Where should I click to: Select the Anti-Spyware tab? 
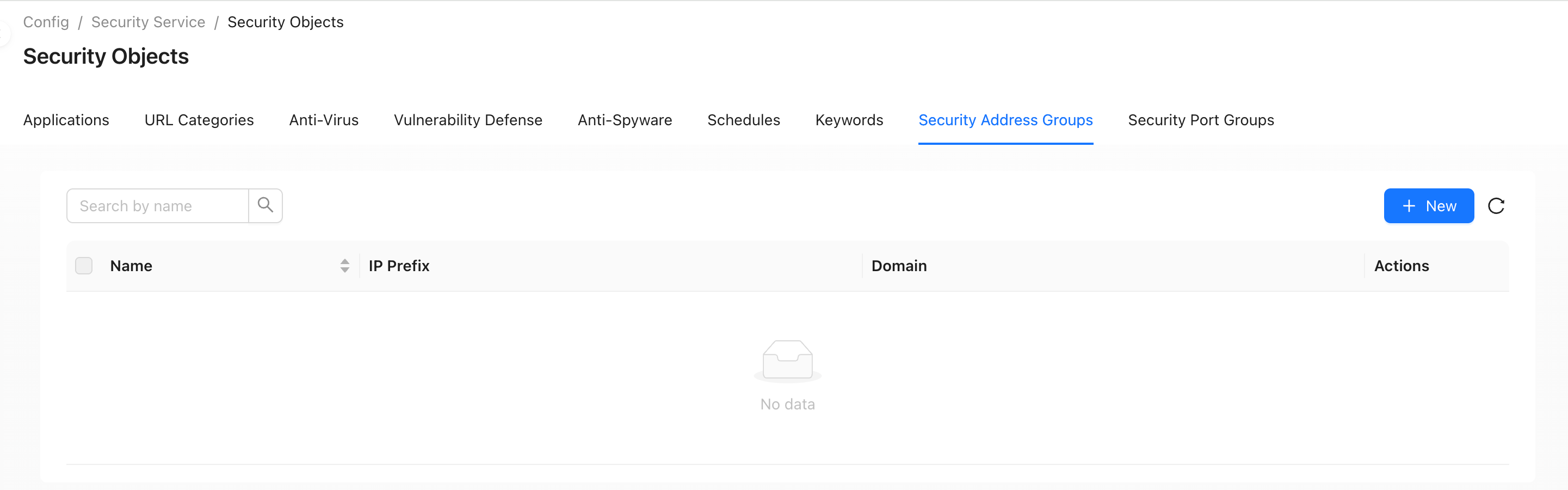[625, 120]
